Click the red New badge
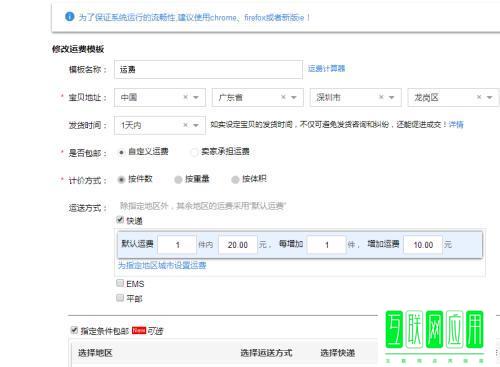500x367 pixels. [x=139, y=330]
